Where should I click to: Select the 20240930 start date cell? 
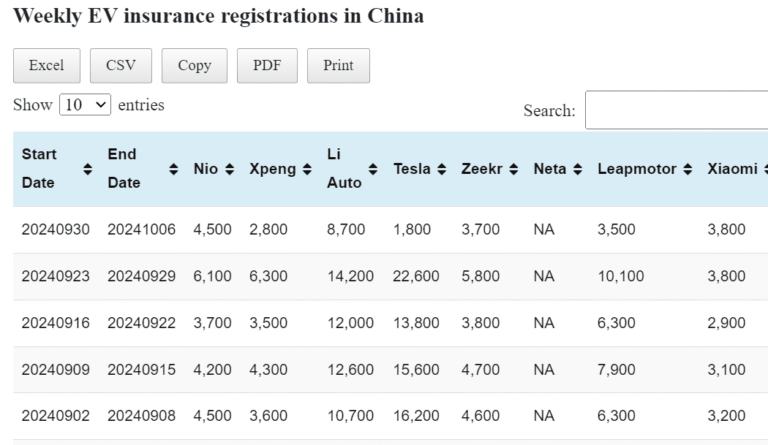55,230
